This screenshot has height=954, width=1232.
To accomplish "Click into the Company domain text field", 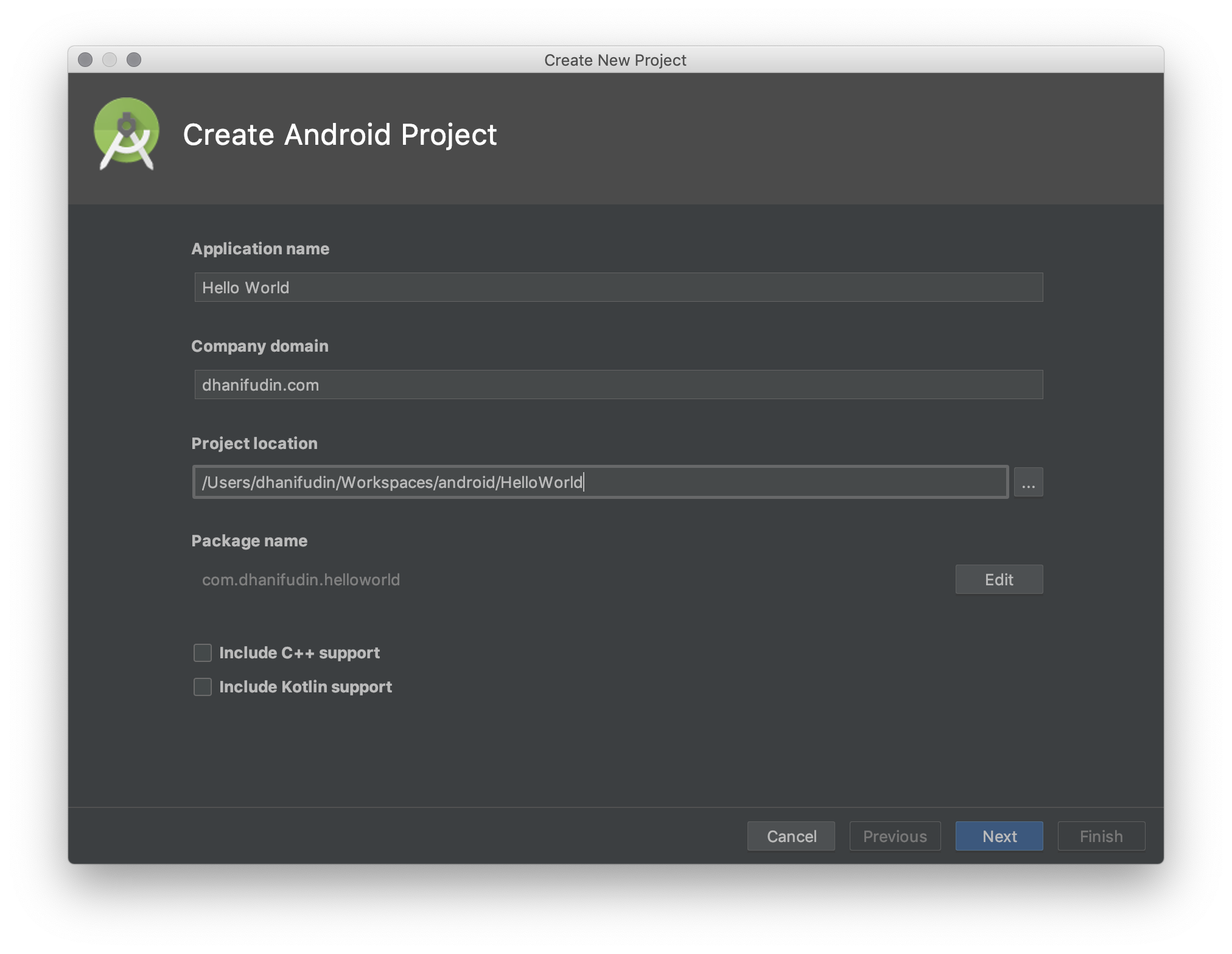I will click(618, 385).
